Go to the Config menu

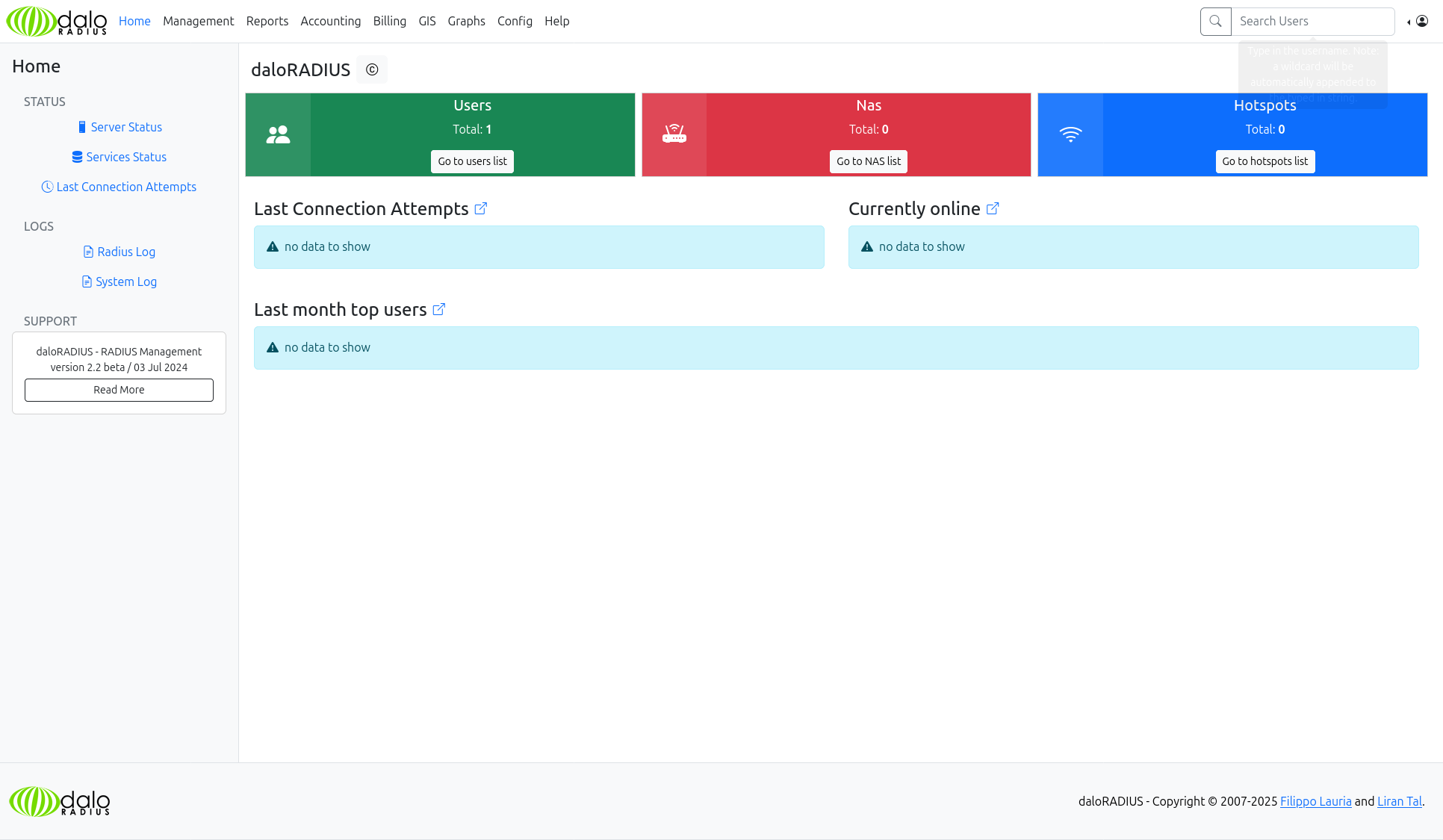pos(515,22)
